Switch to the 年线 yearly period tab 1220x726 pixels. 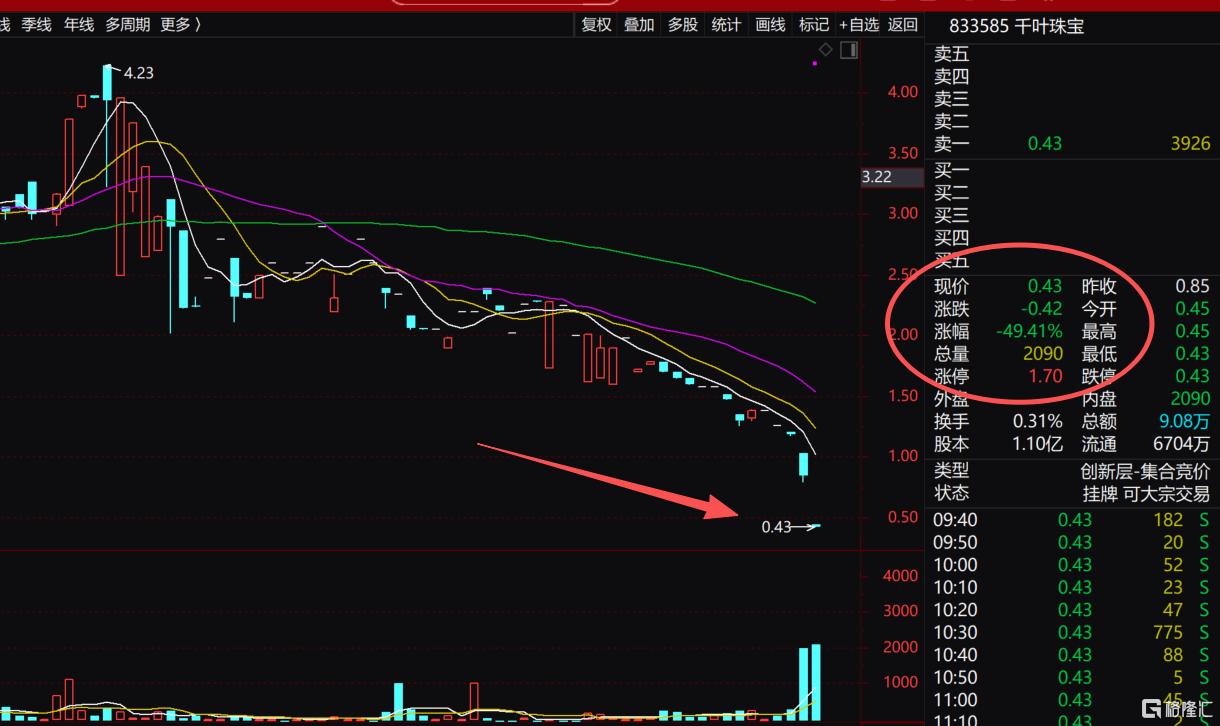pos(79,24)
